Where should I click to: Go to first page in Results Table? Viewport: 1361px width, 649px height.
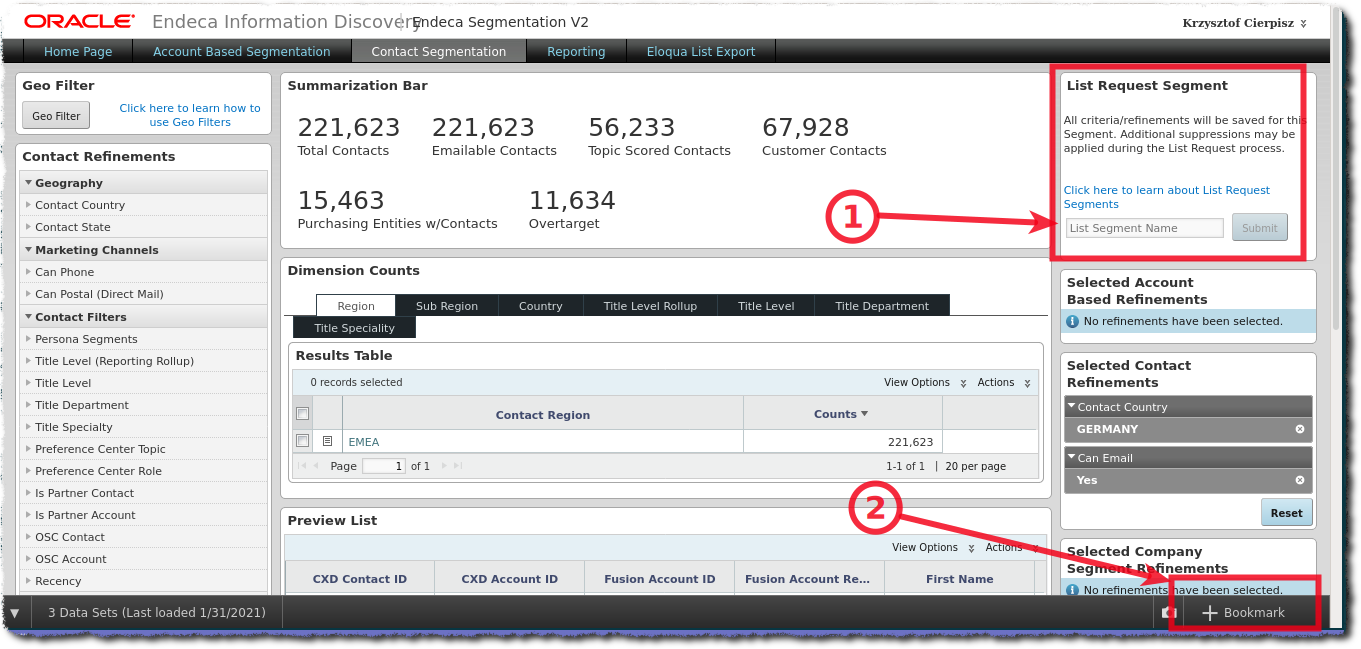tap(302, 466)
